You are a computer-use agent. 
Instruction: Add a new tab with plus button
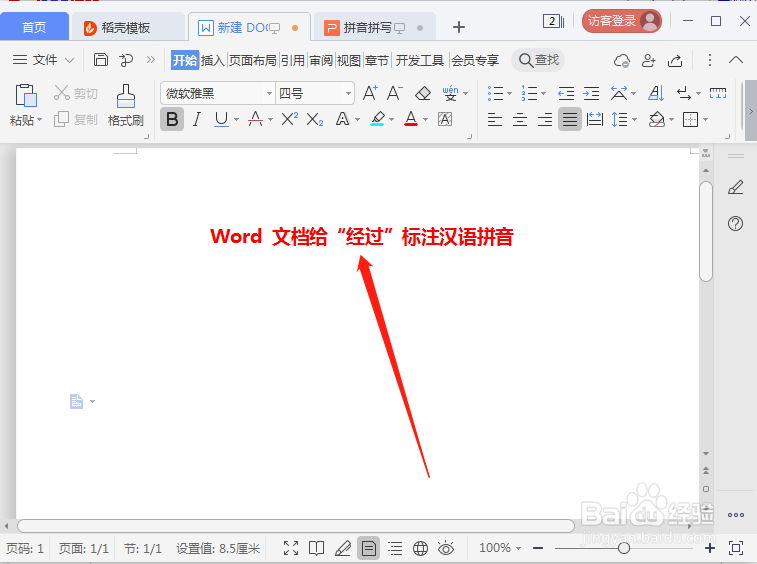point(459,27)
